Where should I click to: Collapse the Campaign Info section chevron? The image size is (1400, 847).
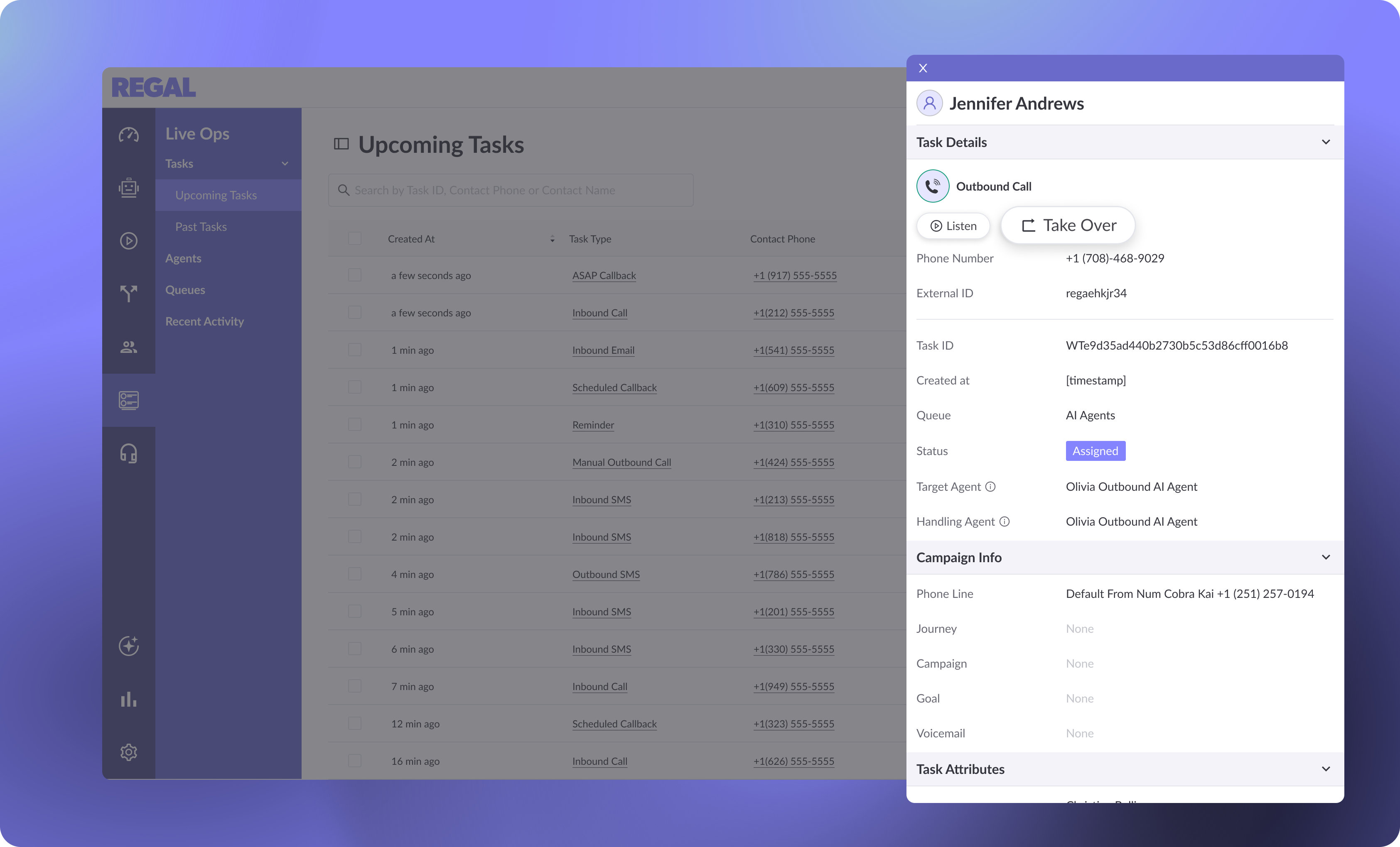tap(1326, 558)
